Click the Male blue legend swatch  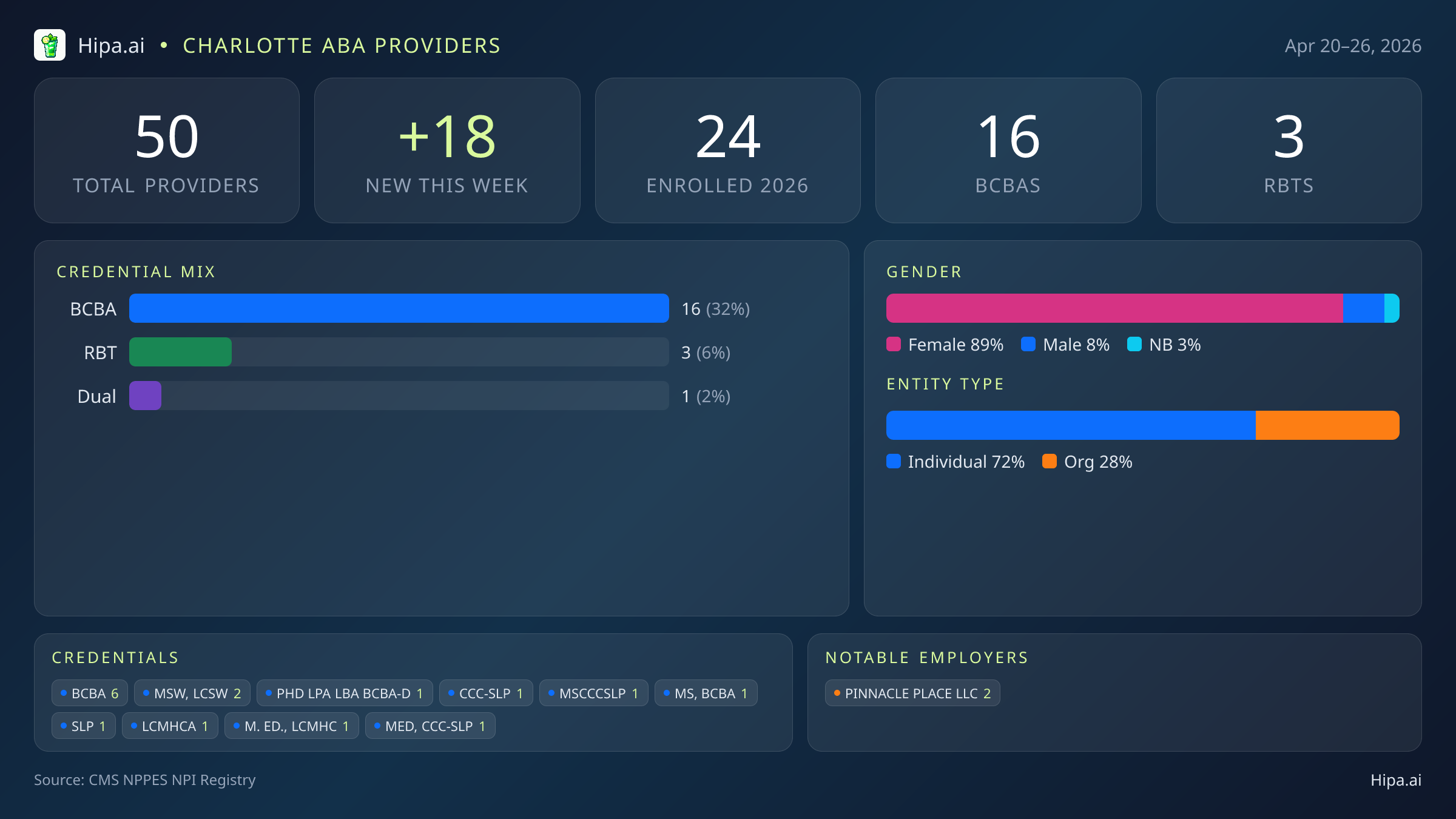coord(1028,345)
